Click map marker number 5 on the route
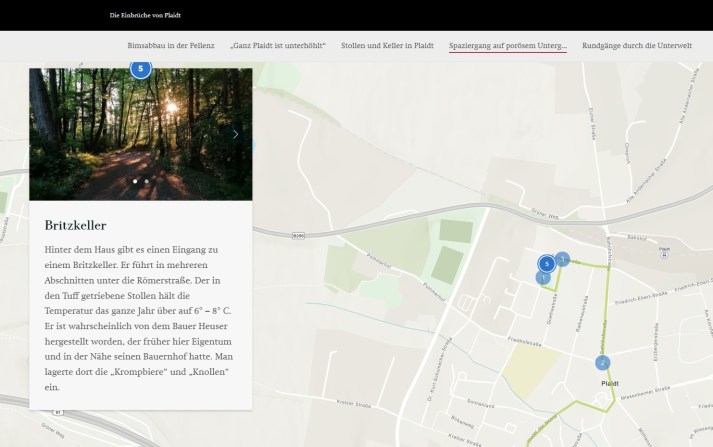Viewport: 713px width, 447px height. pos(546,264)
